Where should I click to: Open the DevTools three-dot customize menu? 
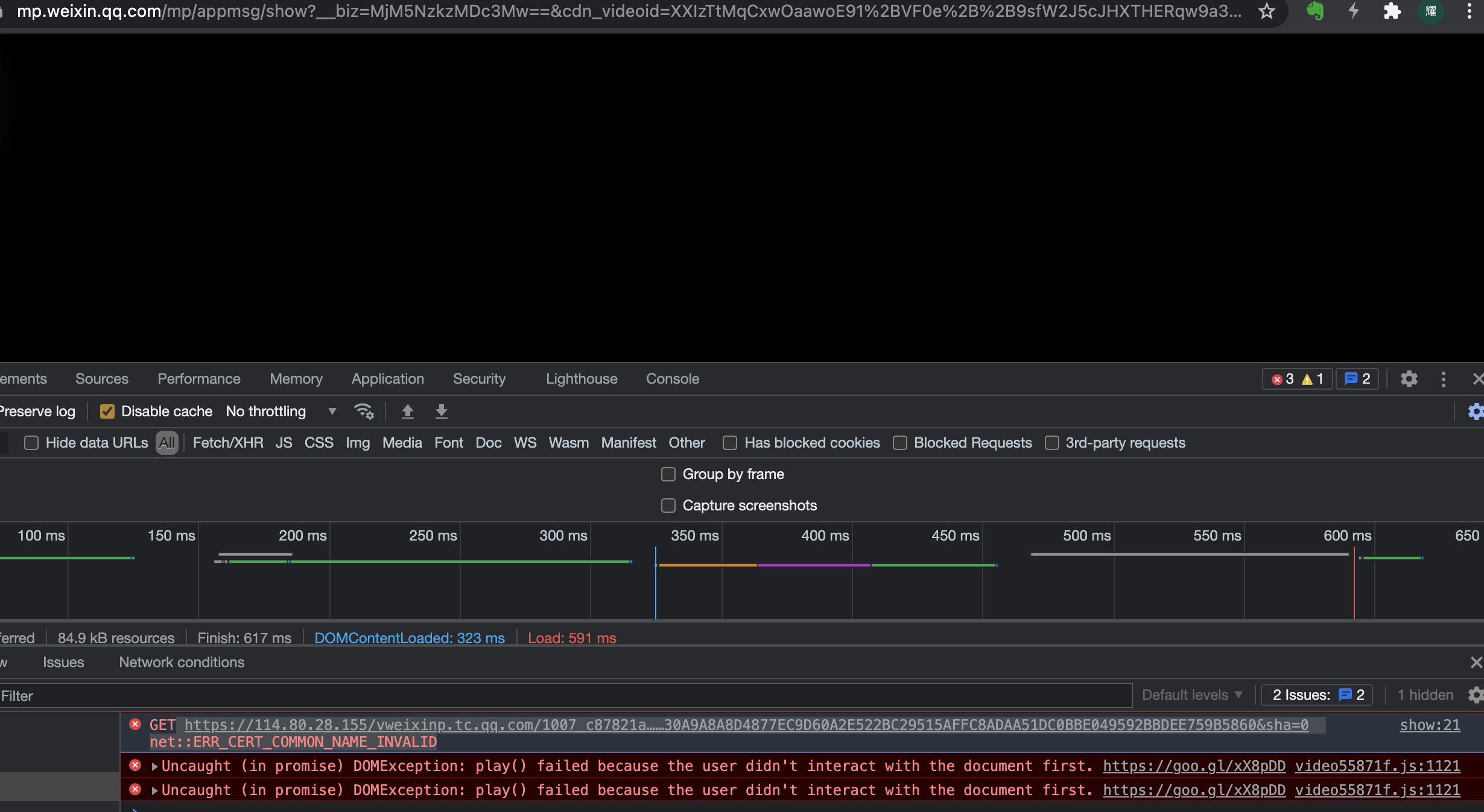tap(1443, 379)
